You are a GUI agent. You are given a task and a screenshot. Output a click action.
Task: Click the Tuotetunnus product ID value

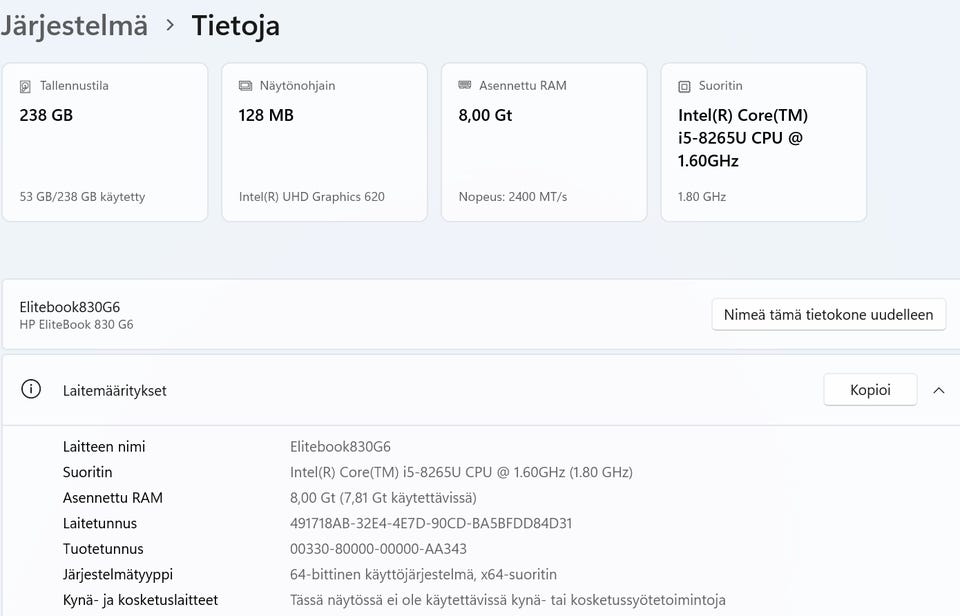coord(378,549)
